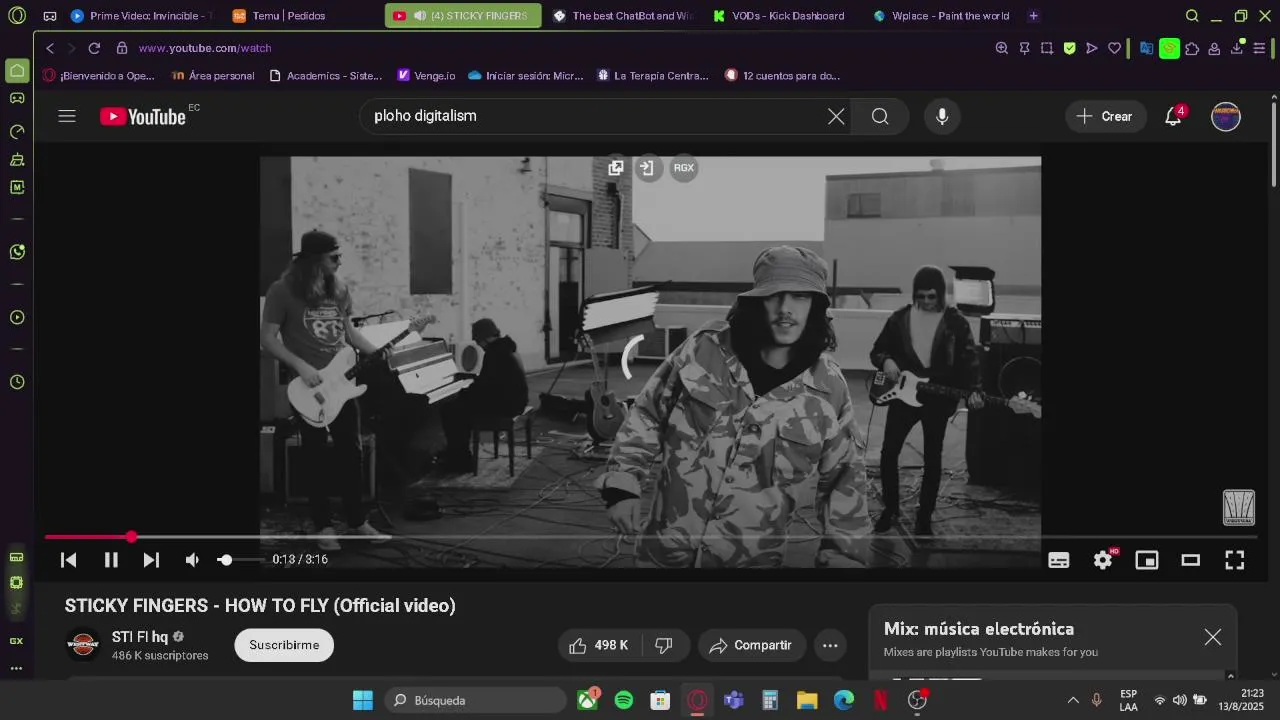Click the address bar URL
The height and width of the screenshot is (720, 1280).
[205, 48]
